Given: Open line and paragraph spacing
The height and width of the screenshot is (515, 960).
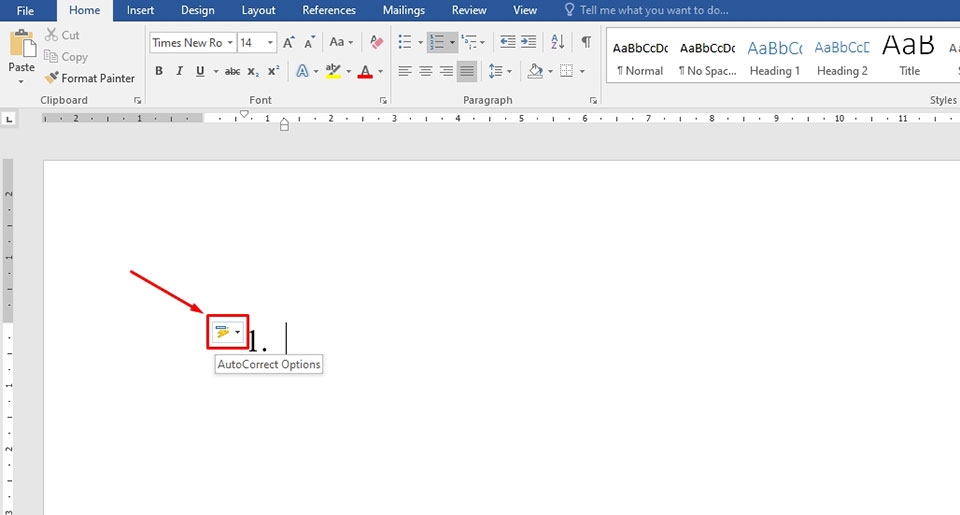Looking at the screenshot, I should [500, 71].
